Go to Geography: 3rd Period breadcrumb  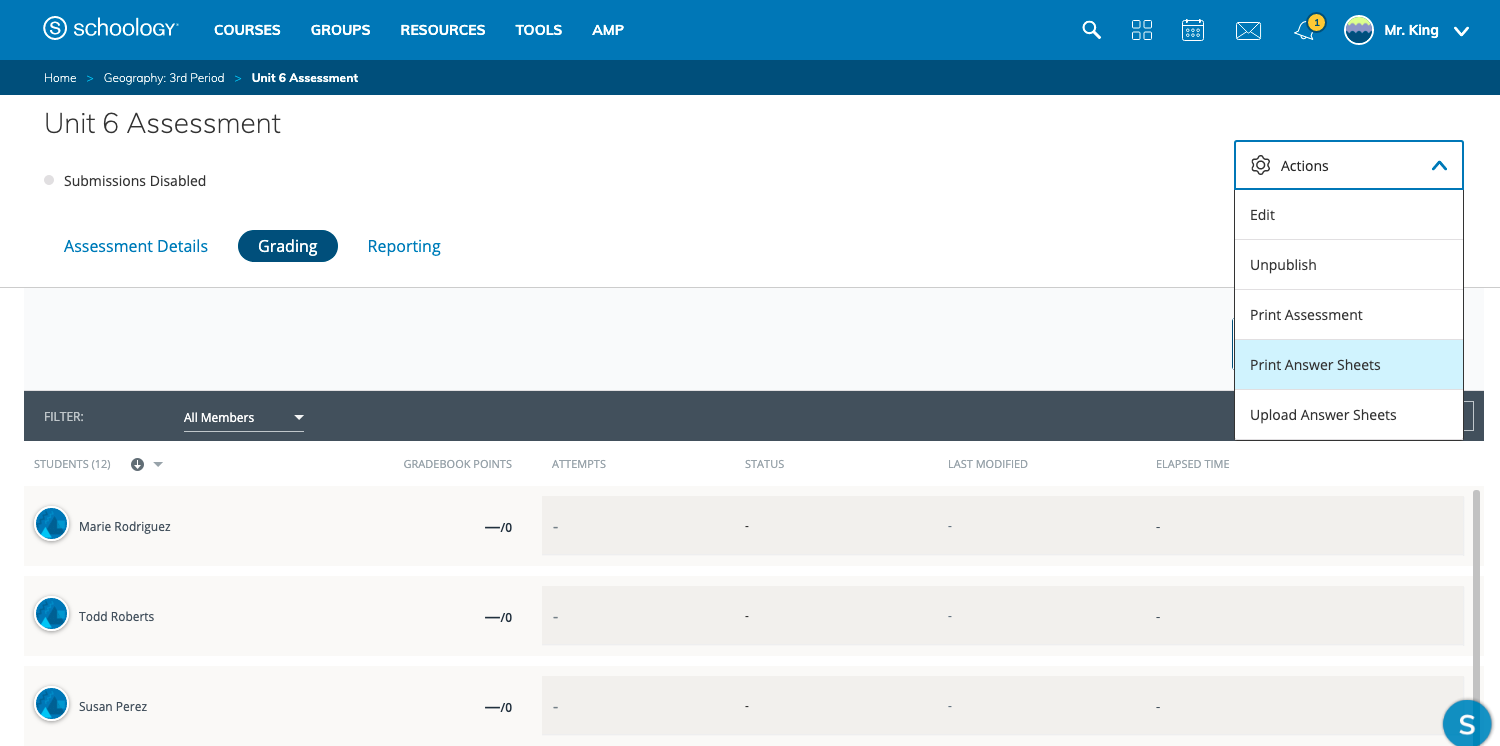[164, 78]
